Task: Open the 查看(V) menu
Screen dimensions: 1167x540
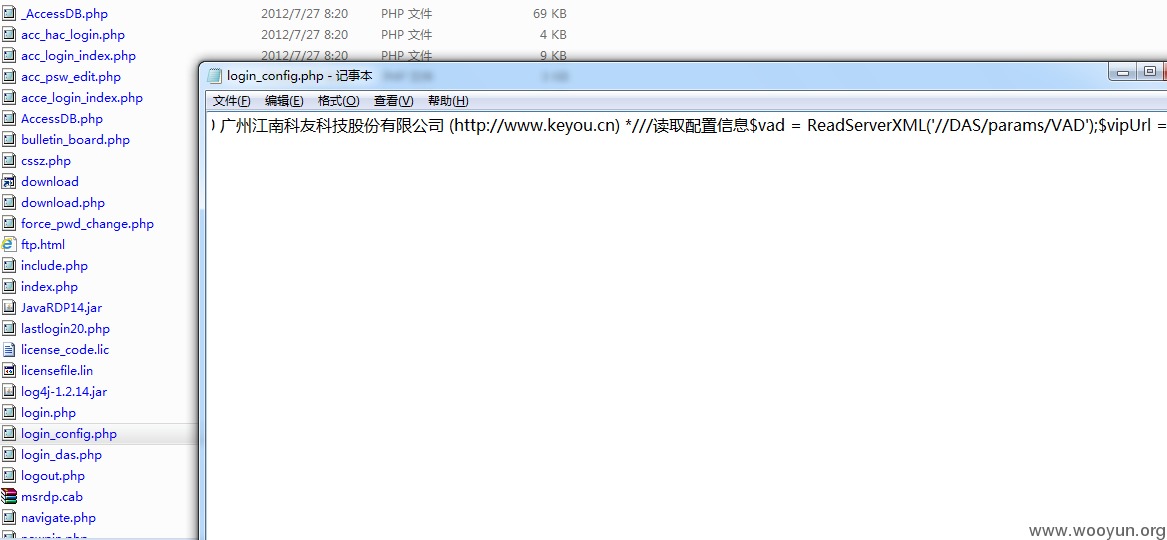Action: tap(393, 101)
